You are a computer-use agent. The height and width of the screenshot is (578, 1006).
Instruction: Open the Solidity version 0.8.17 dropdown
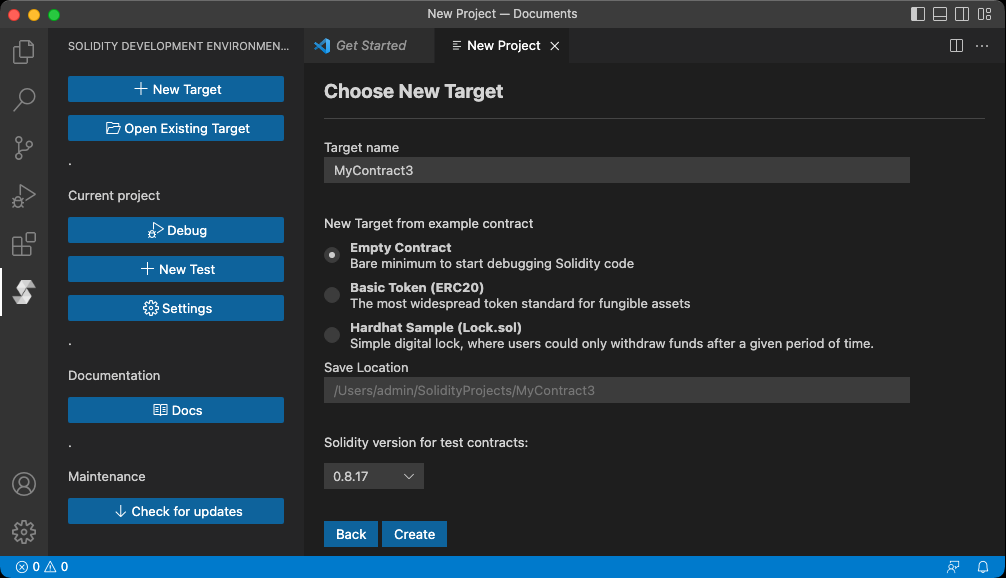point(374,477)
